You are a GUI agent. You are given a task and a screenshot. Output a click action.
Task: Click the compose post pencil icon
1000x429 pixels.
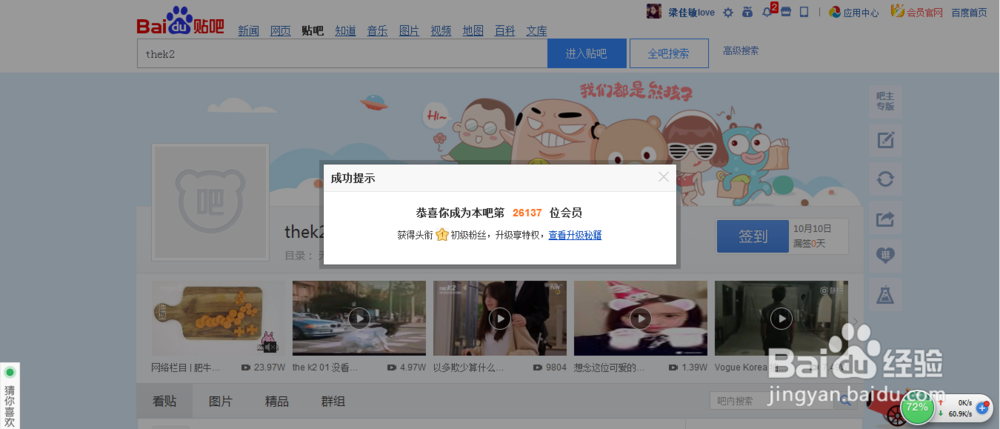click(885, 140)
